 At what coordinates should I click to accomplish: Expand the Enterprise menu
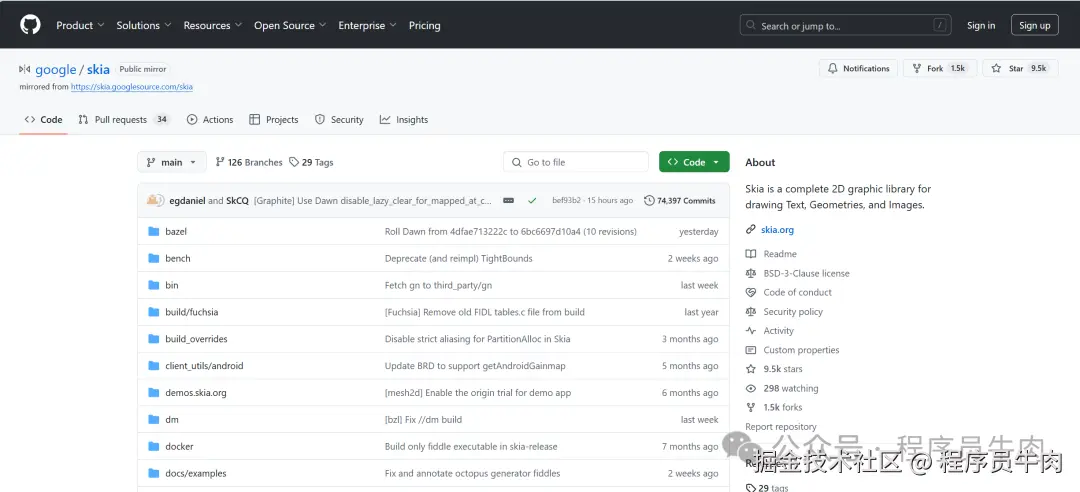[367, 25]
